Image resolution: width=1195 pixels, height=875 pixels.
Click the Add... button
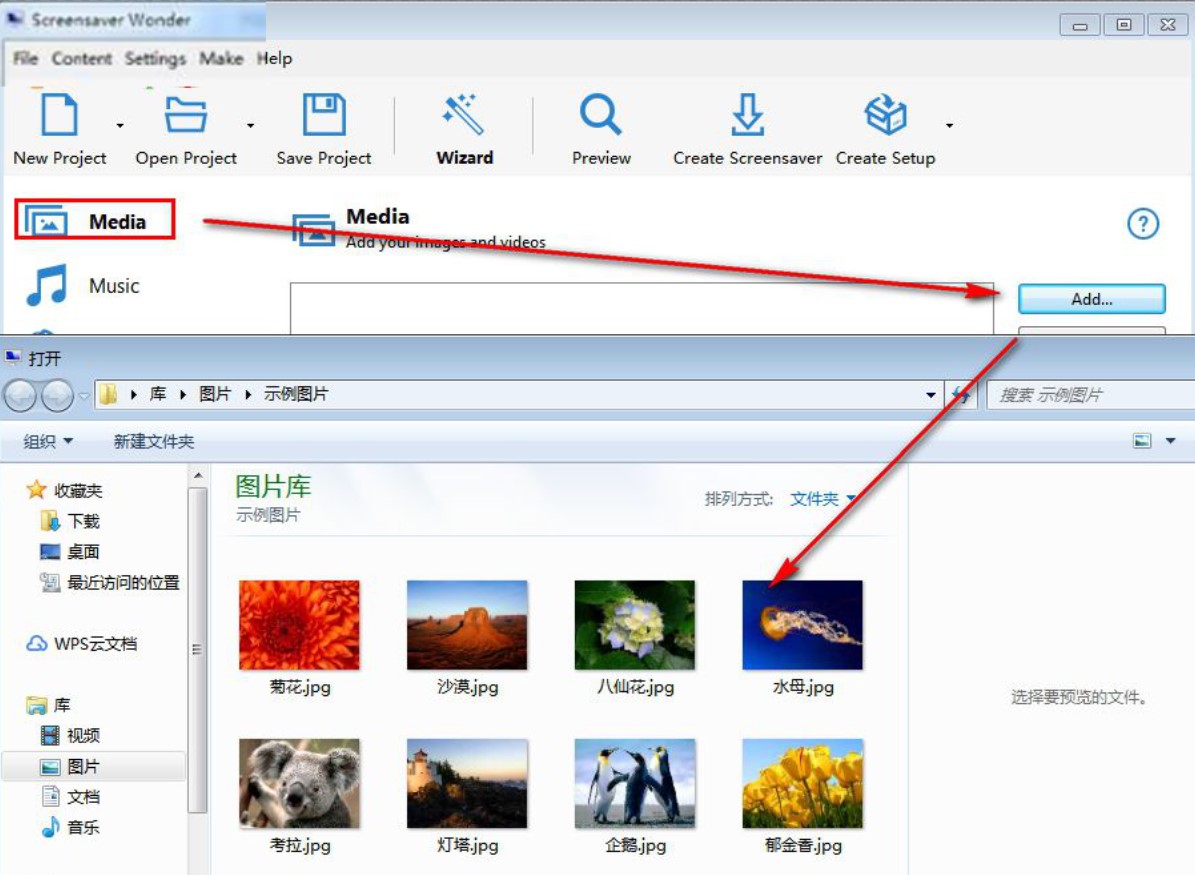click(1091, 299)
